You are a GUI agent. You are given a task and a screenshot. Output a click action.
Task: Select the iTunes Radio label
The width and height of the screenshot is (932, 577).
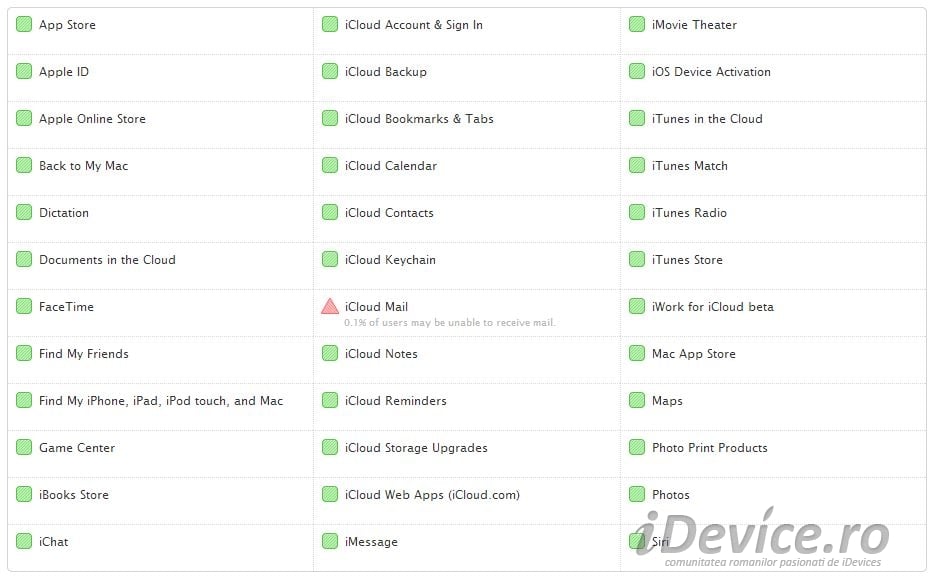689,213
